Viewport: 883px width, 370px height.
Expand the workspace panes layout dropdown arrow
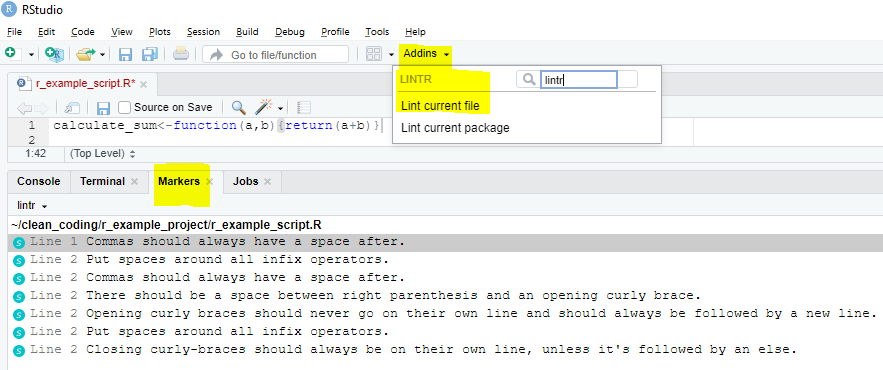click(391, 55)
